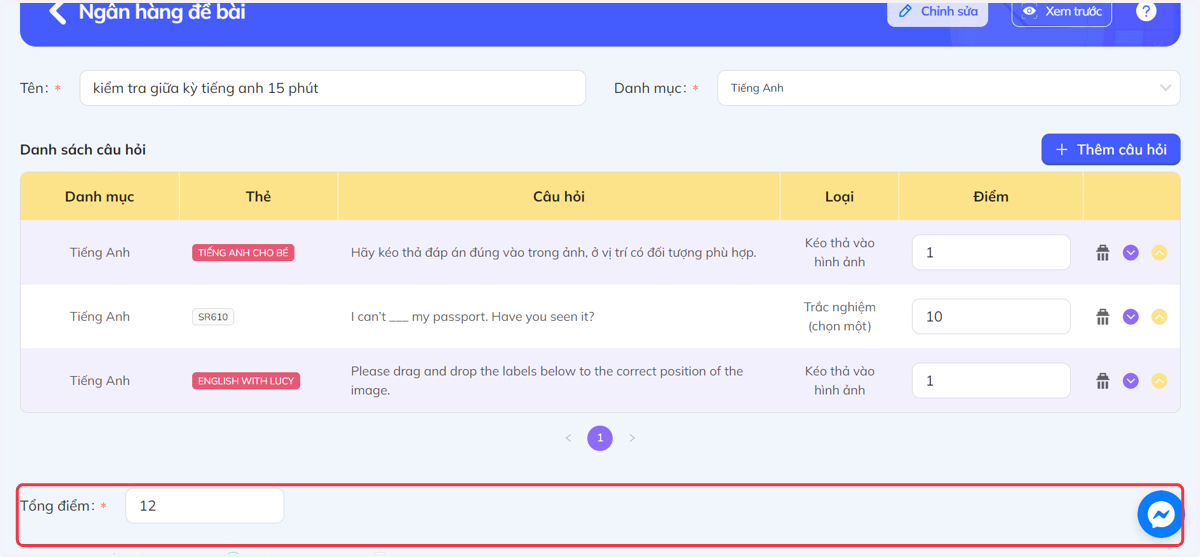Click the SR610 tag
This screenshot has height=557, width=1200.
(213, 317)
